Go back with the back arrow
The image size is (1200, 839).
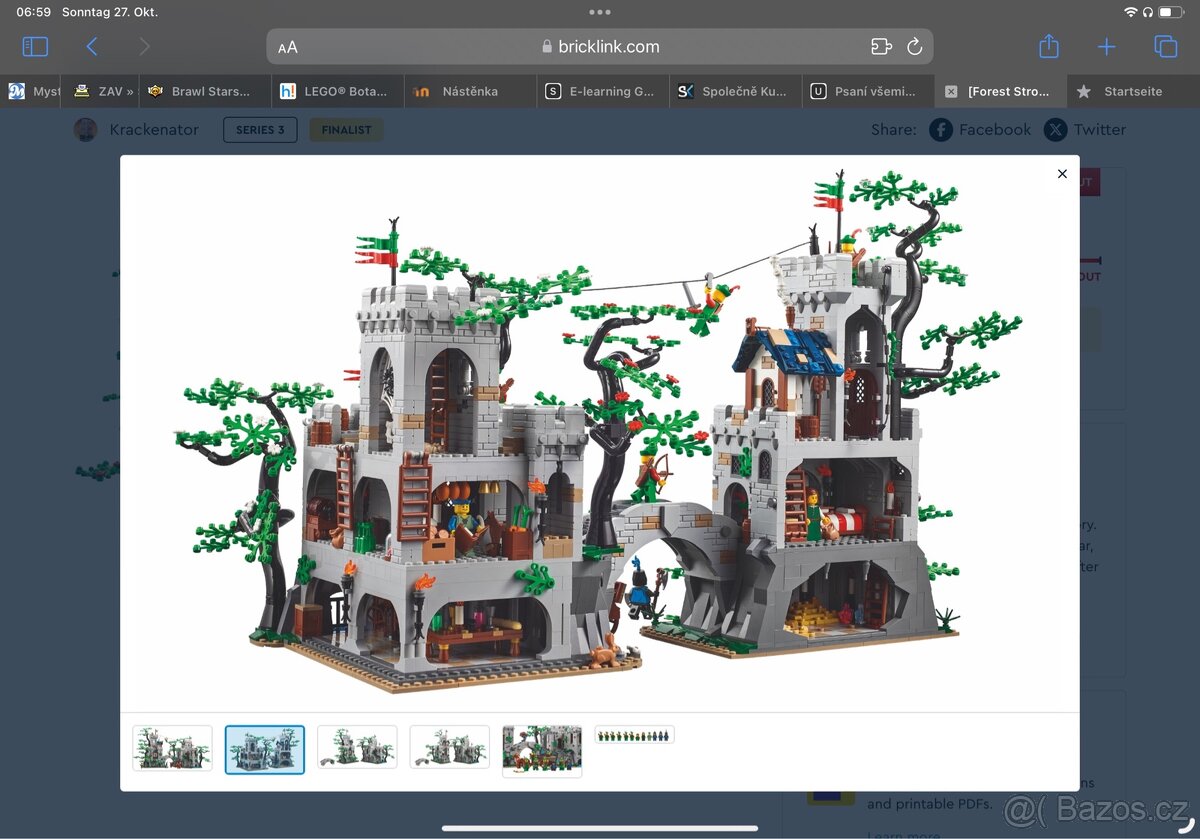pos(92,46)
